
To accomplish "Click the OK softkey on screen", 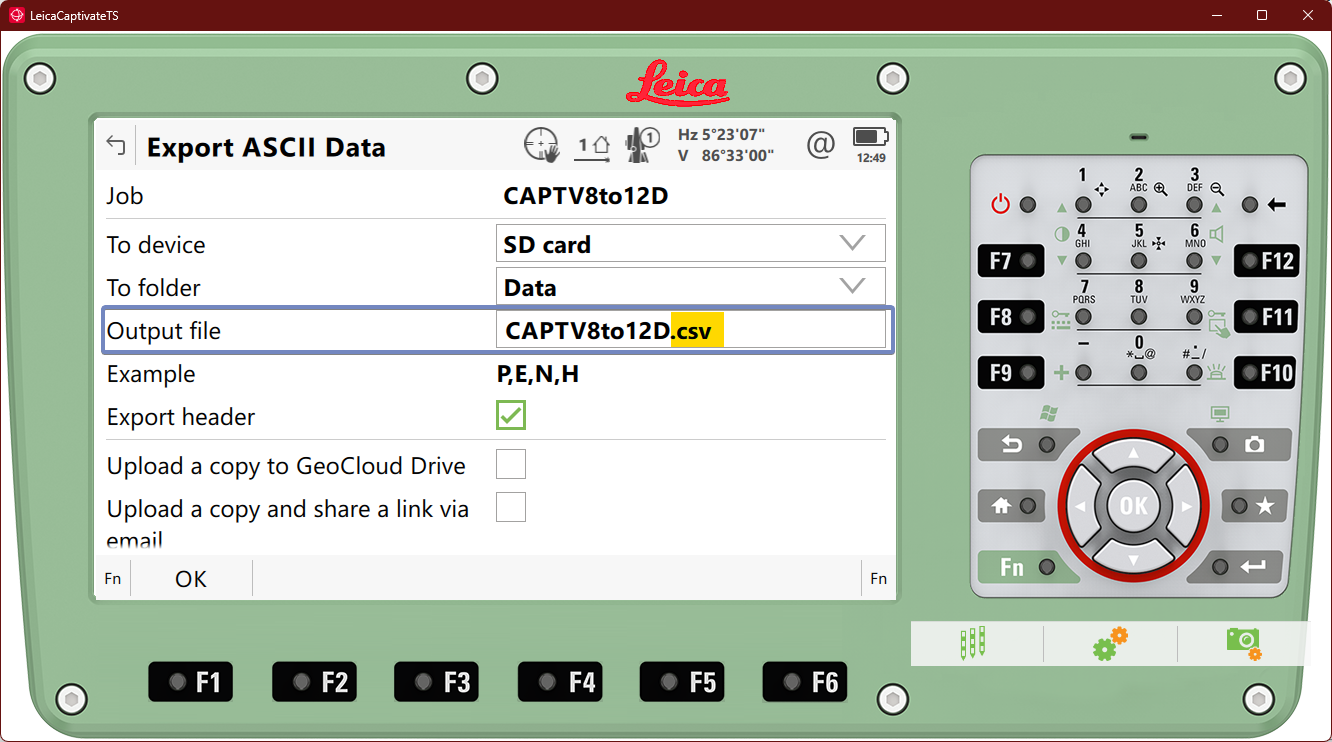I will (191, 579).
